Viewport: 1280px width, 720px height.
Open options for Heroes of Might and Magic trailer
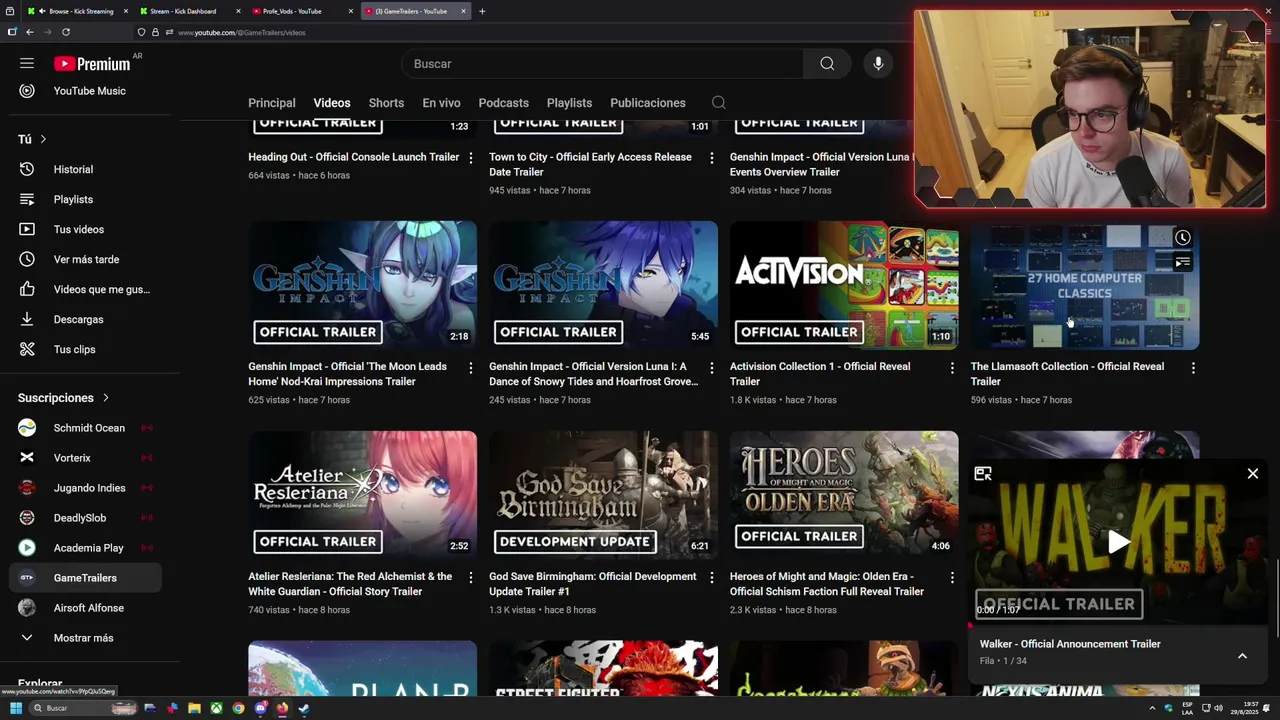tap(952, 578)
